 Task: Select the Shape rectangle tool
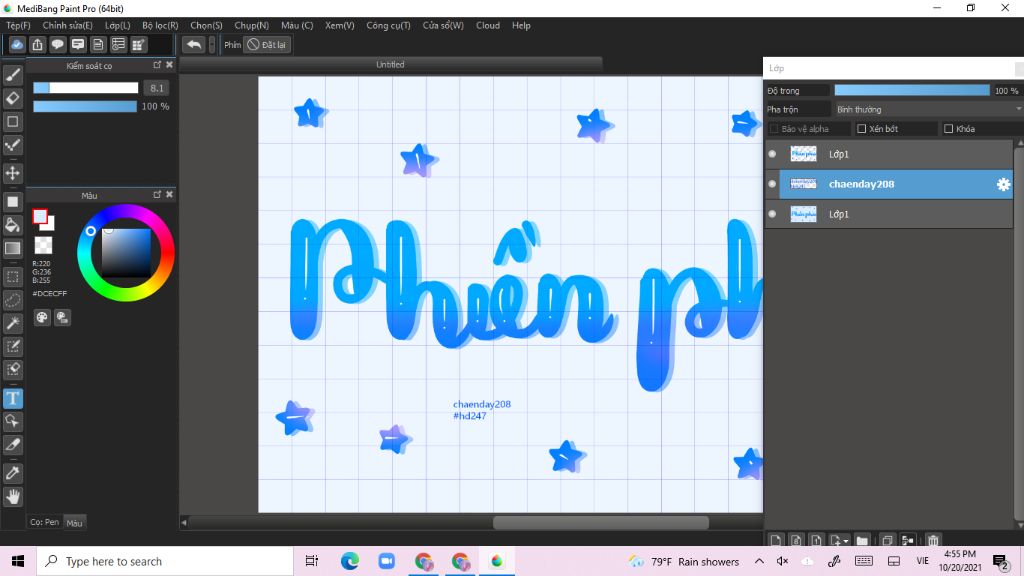(x=12, y=121)
